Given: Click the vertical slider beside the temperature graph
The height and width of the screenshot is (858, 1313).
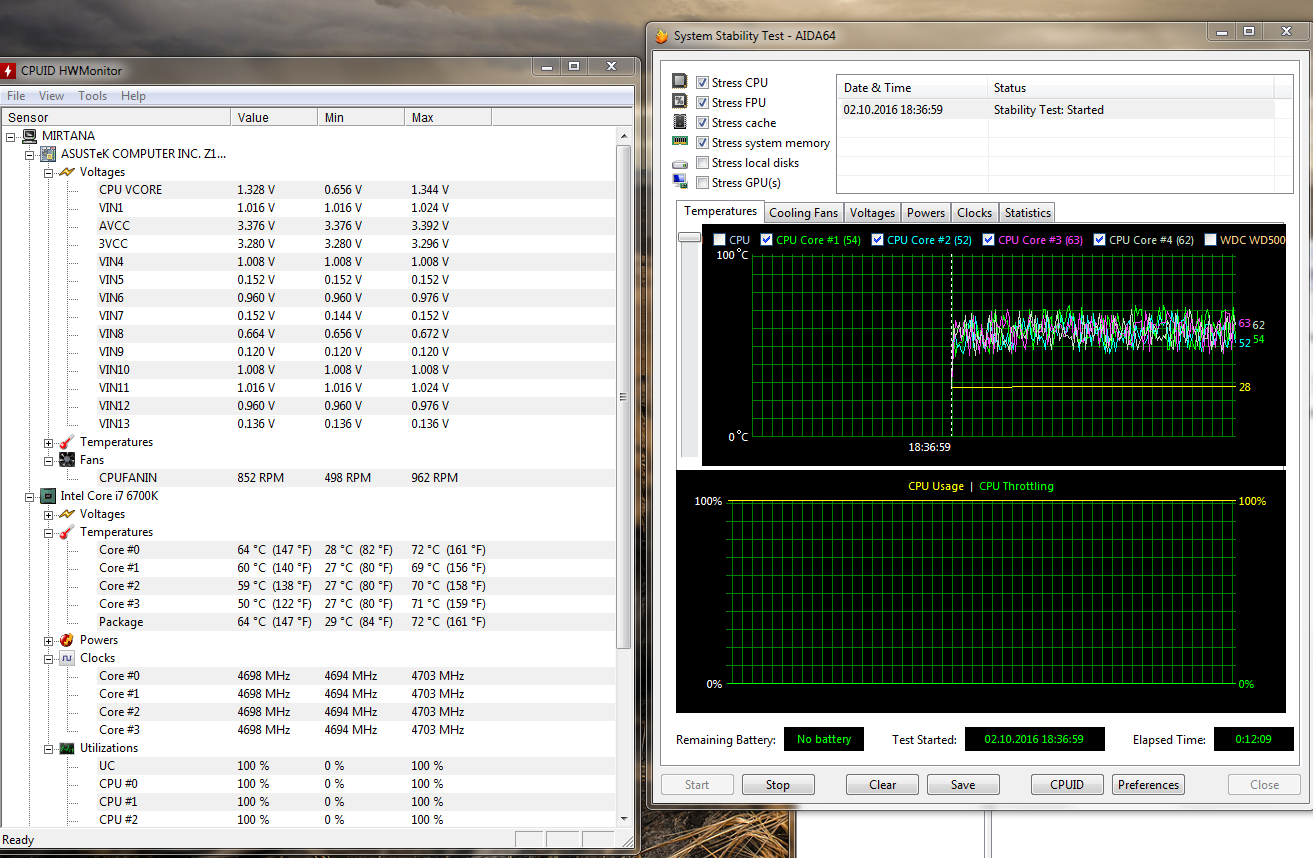Looking at the screenshot, I should (x=690, y=238).
